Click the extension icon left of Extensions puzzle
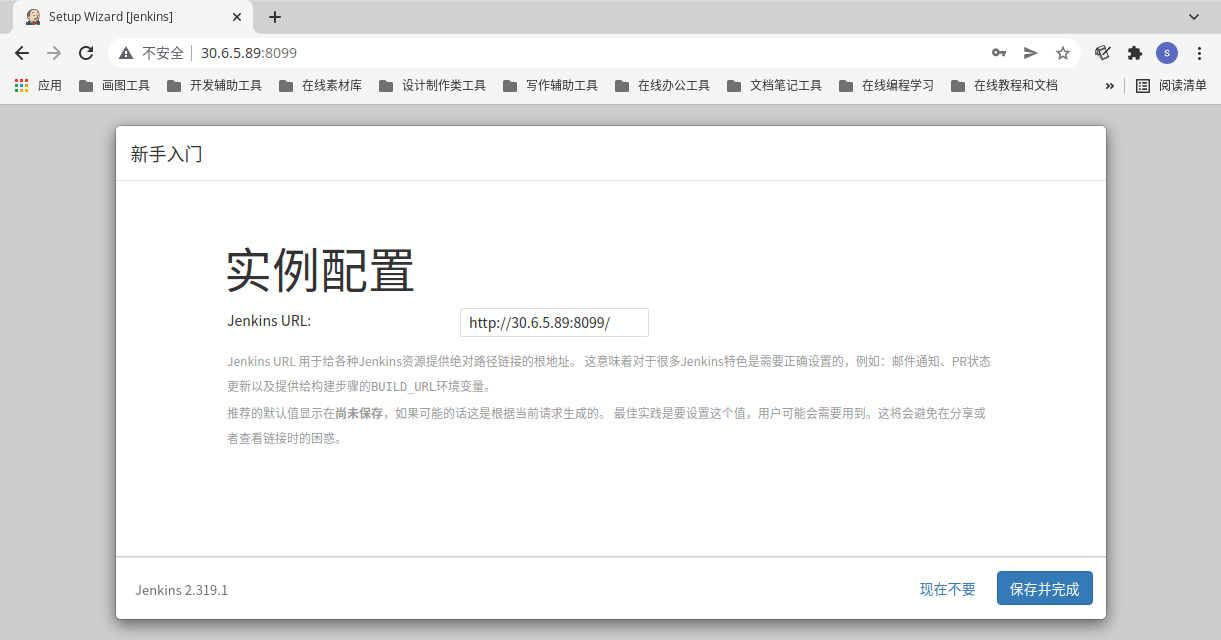 tap(1103, 53)
